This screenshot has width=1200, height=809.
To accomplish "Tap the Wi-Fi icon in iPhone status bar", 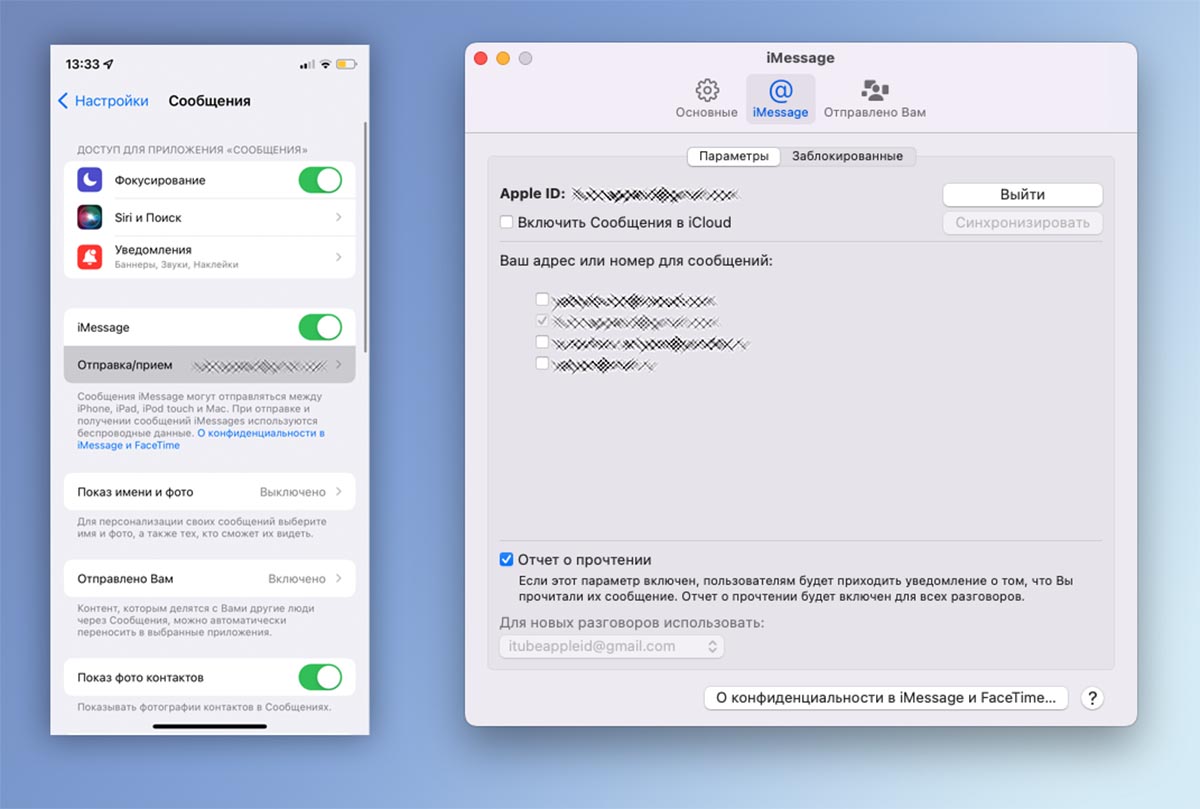I will coord(325,64).
